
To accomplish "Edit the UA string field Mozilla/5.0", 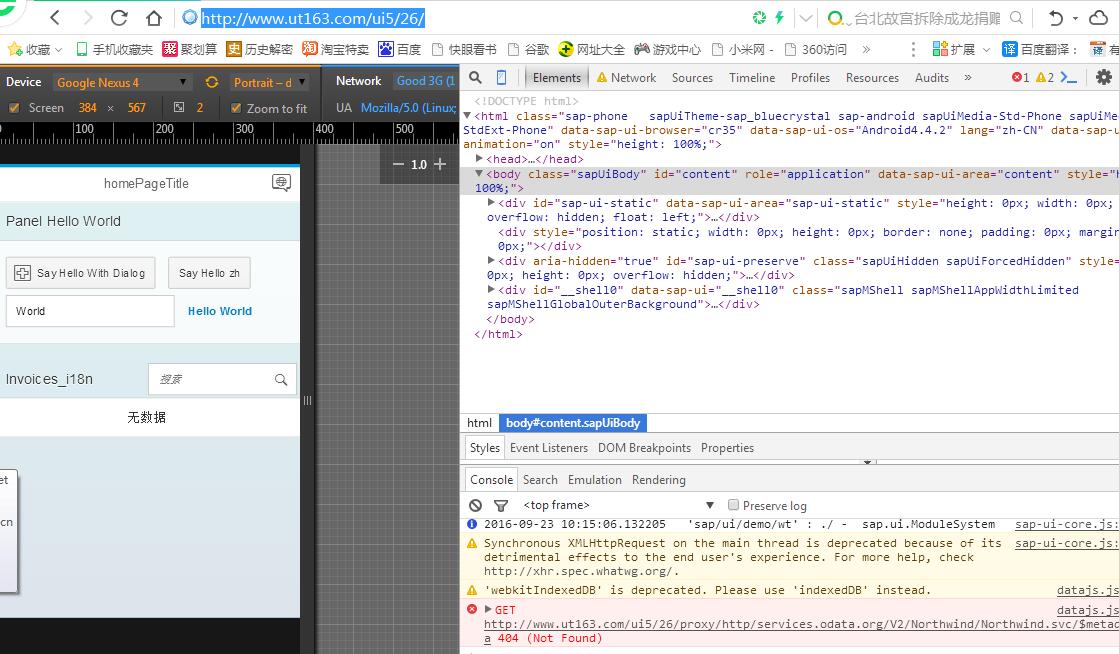I will click(408, 108).
